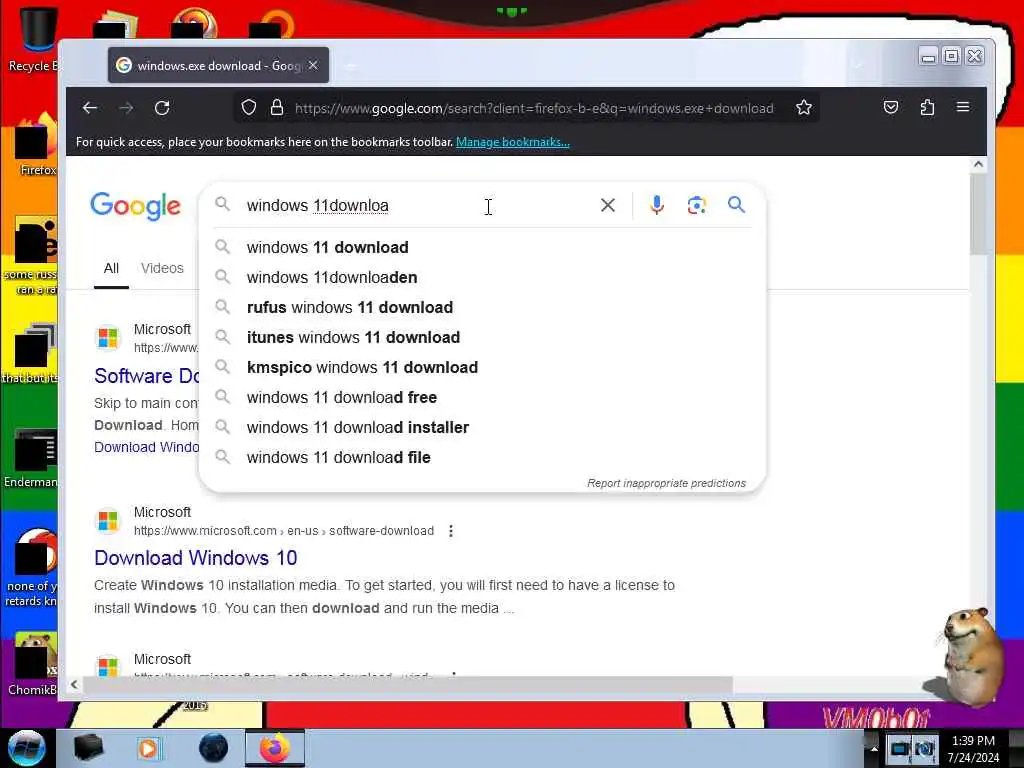
Task: Search by image using Google Lens icon
Action: click(x=697, y=205)
